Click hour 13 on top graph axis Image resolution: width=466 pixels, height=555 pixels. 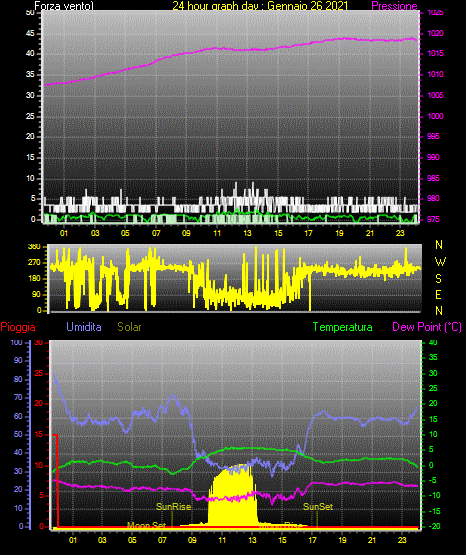[x=247, y=233]
